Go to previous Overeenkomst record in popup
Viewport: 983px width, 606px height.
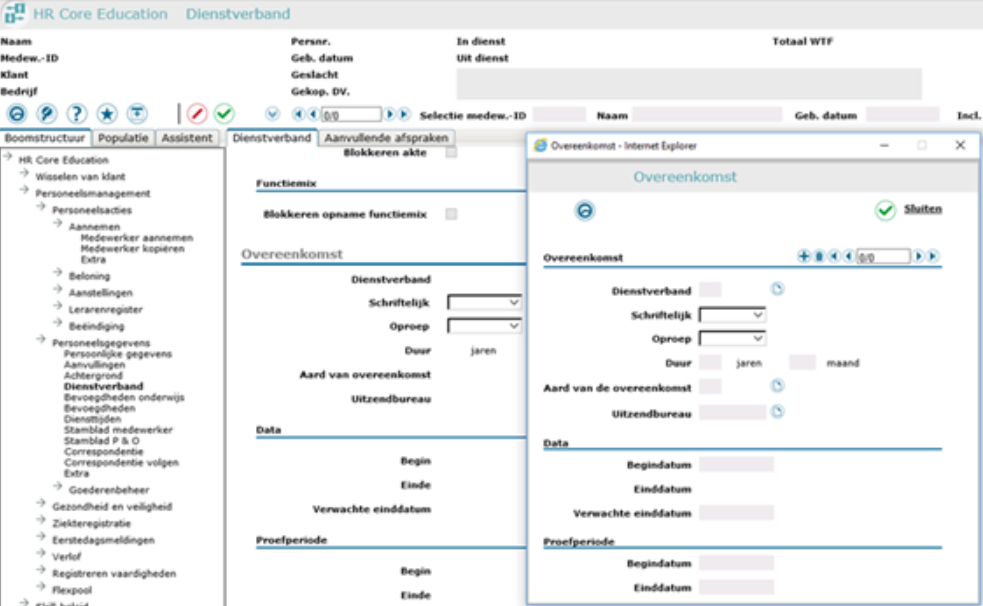(x=849, y=256)
